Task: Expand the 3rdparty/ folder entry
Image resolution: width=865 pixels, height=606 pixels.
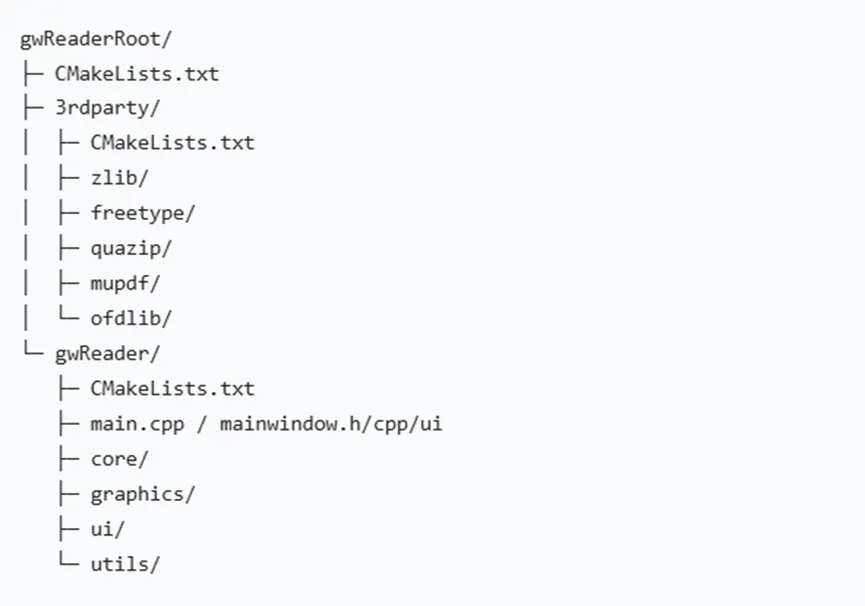Action: coord(108,108)
